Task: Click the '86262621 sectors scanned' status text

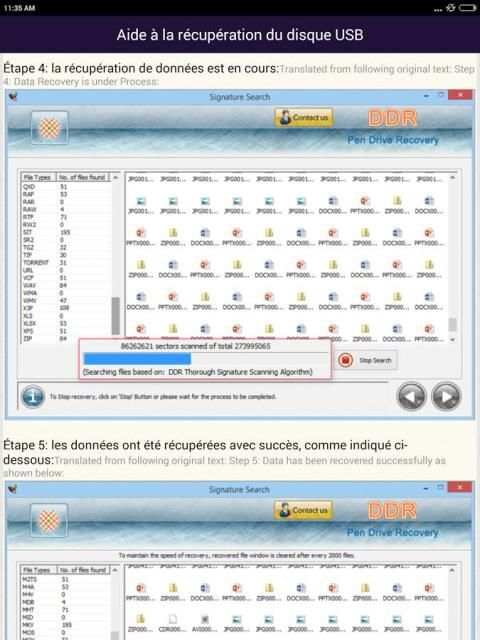Action: point(196,346)
